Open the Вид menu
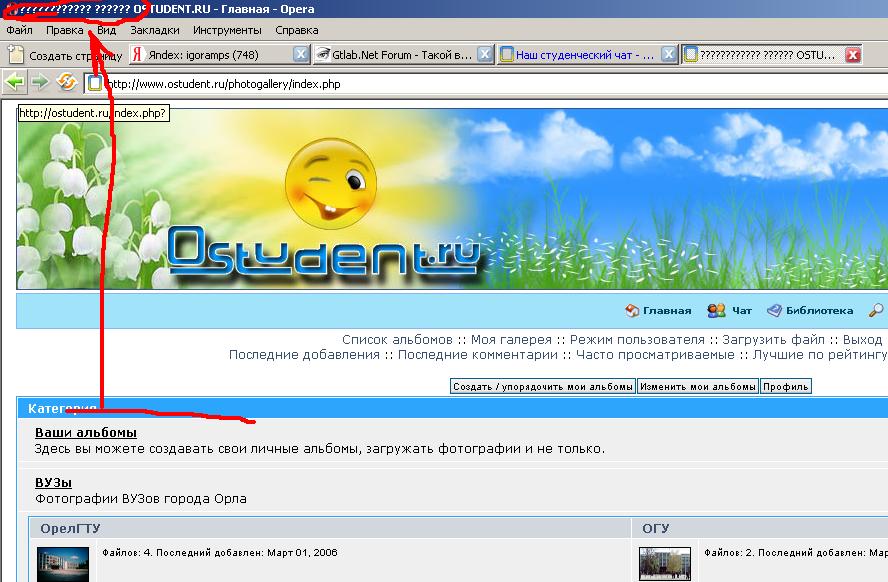This screenshot has width=888, height=582. (x=106, y=30)
